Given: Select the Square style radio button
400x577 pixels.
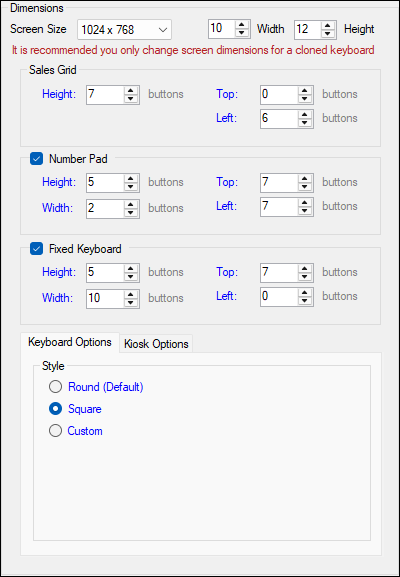Looking at the screenshot, I should (x=55, y=409).
